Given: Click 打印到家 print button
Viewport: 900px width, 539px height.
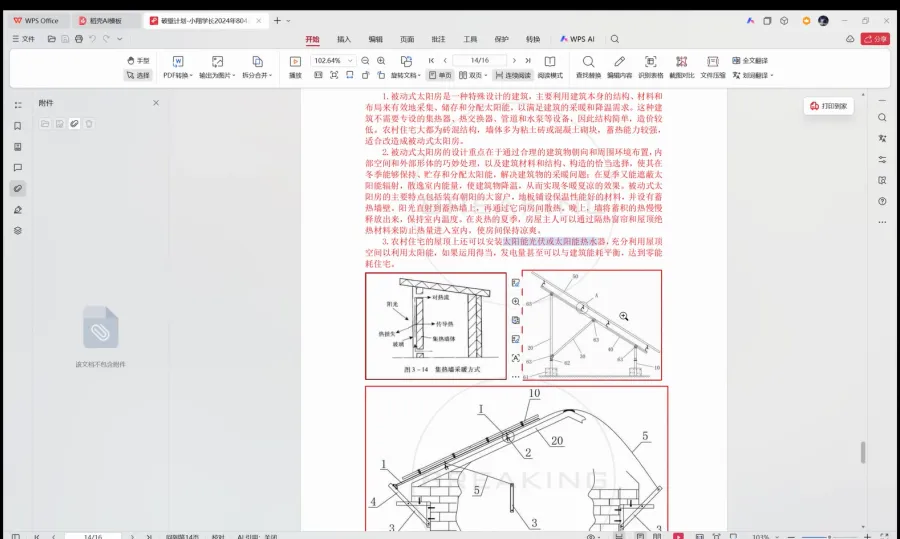Looking at the screenshot, I should click(x=828, y=106).
